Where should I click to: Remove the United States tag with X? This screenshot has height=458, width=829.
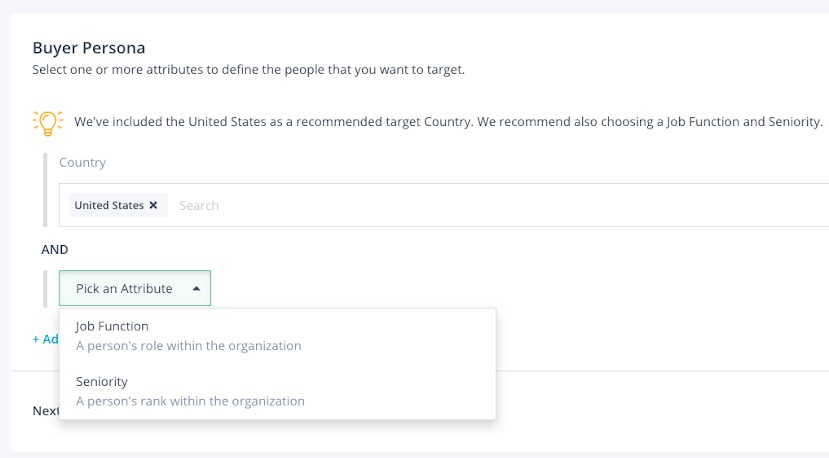pyautogui.click(x=153, y=205)
